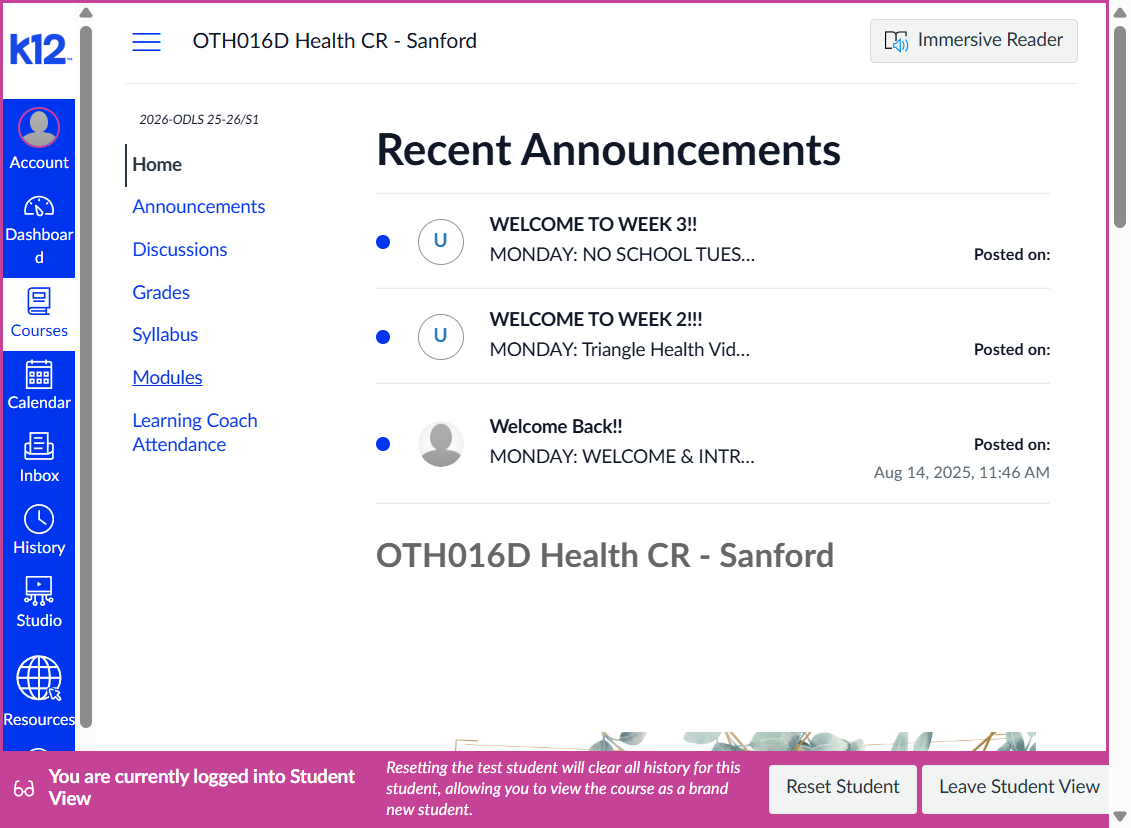
Task: Open the WELCOME TO WEEK 2!!! announcement
Action: pos(596,320)
